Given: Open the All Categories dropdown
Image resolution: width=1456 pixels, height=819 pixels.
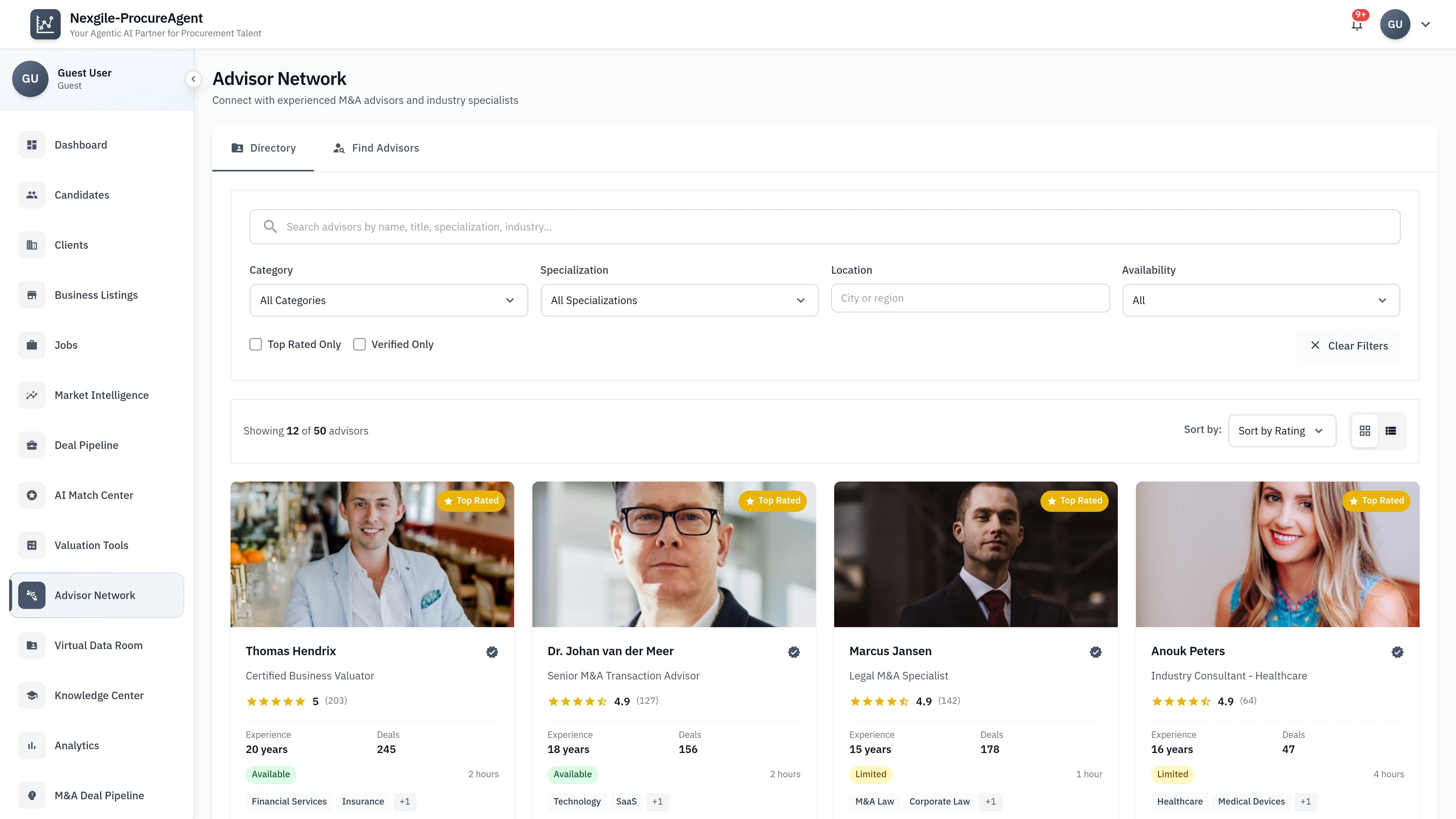Looking at the screenshot, I should pyautogui.click(x=388, y=300).
